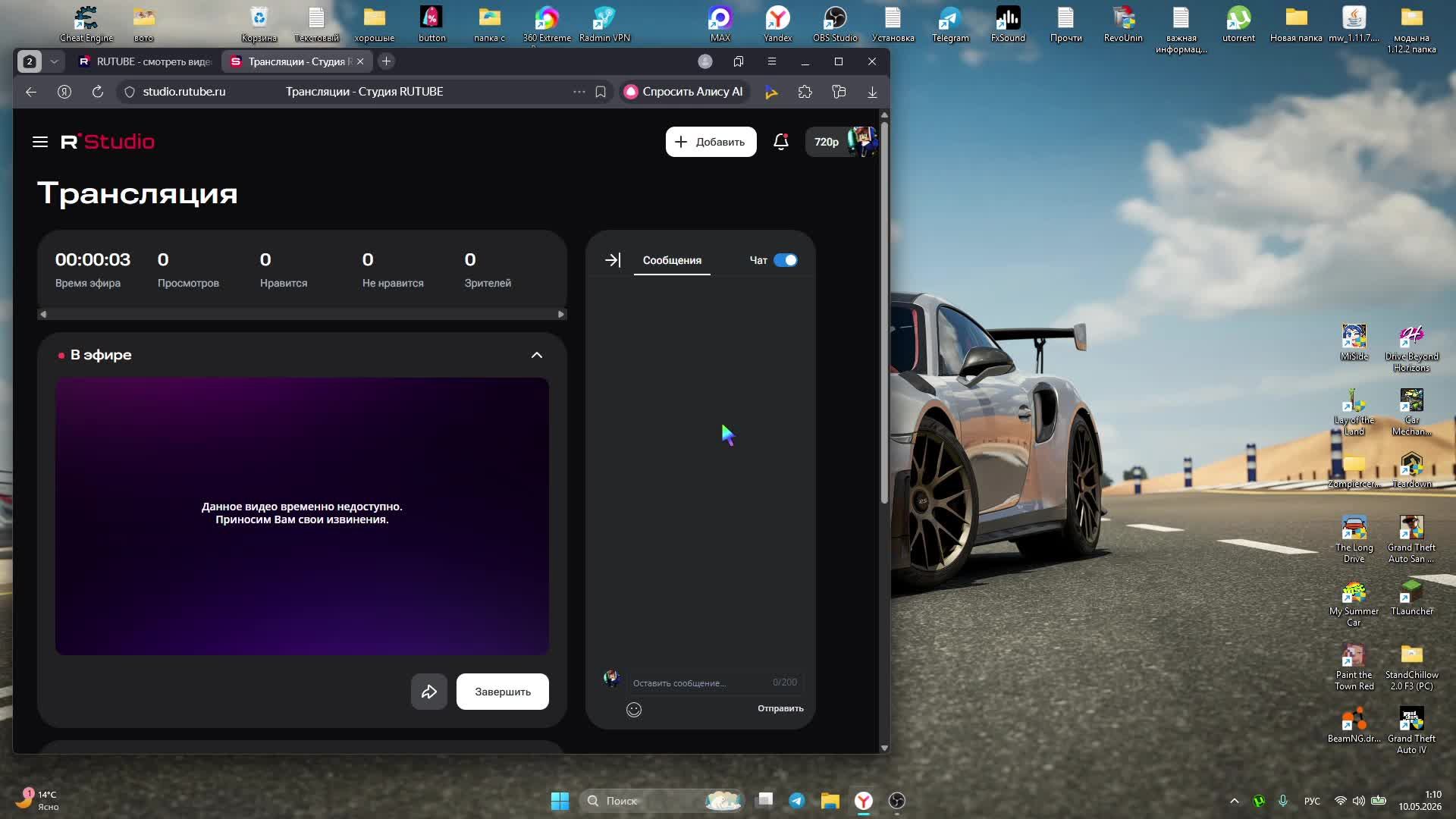Open Yandex home button in toolbar
The image size is (1456, 819).
pyautogui.click(x=64, y=92)
